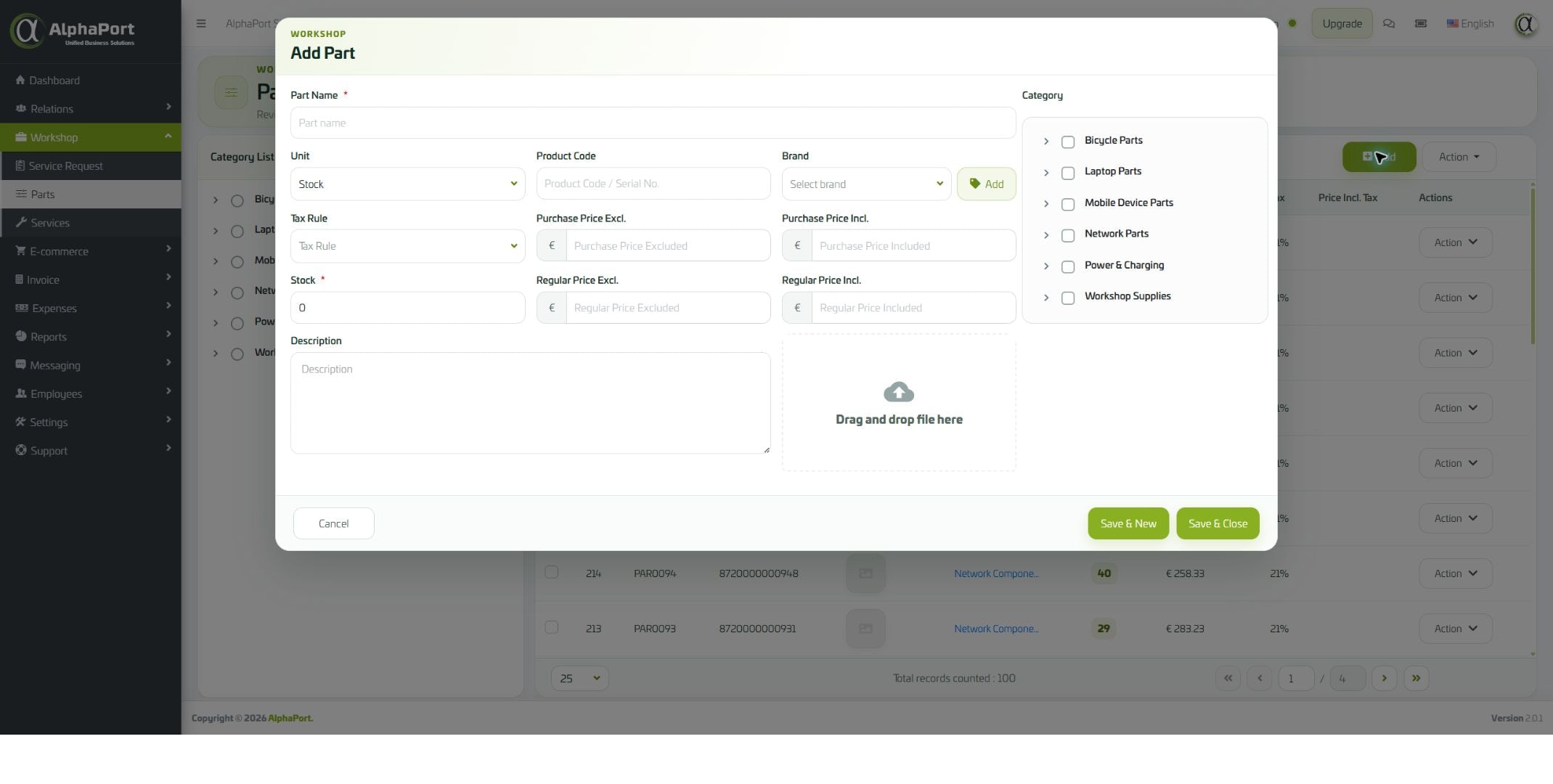1553x784 pixels.
Task: Check the Laptop Parts category checkbox
Action: click(1068, 173)
